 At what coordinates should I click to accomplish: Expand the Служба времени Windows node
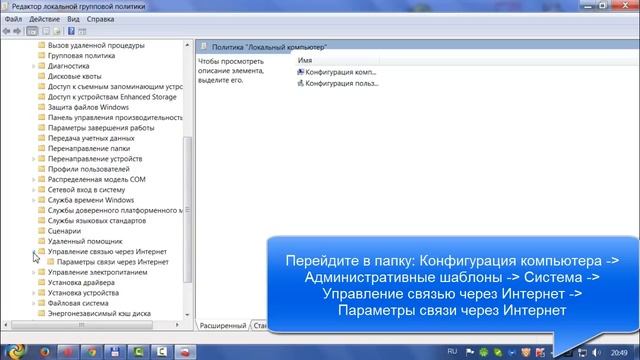tap(33, 200)
